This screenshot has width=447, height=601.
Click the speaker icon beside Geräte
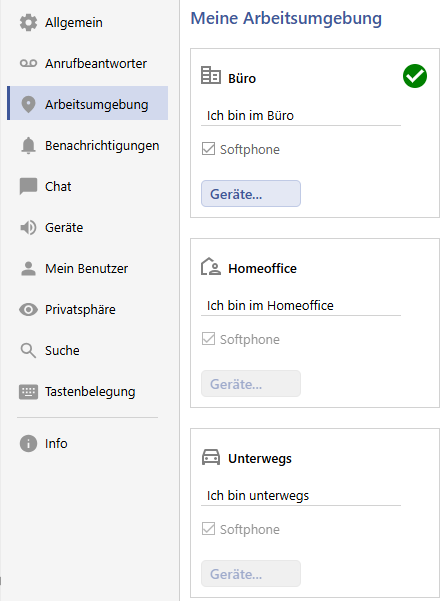[28, 228]
